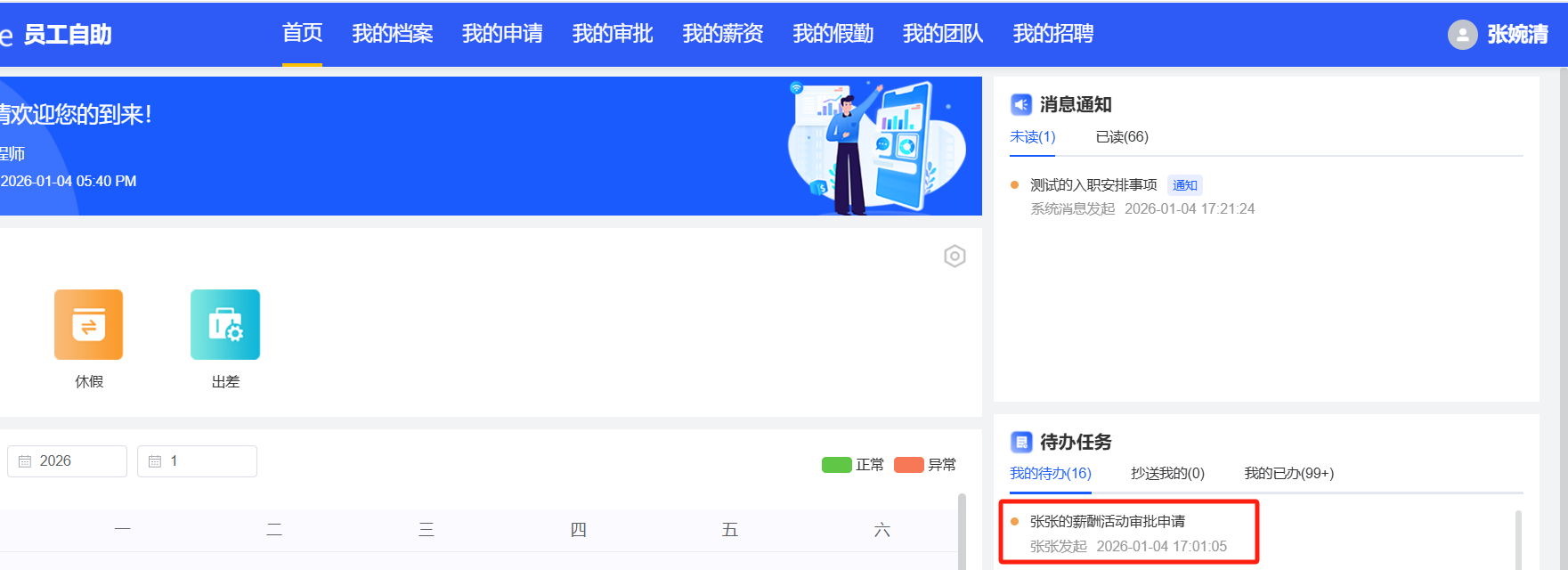This screenshot has width=1568, height=570.
Task: Open the 休假 leave application icon
Action: click(x=88, y=324)
